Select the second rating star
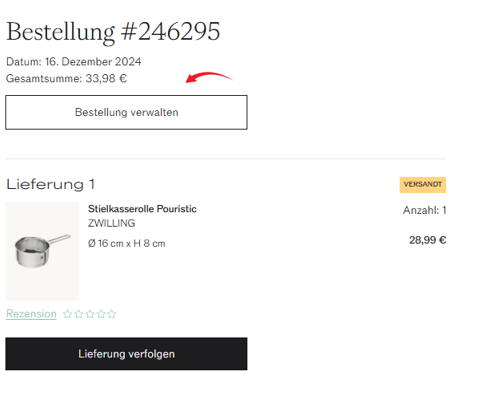This screenshot has width=490, height=398. pos(79,314)
